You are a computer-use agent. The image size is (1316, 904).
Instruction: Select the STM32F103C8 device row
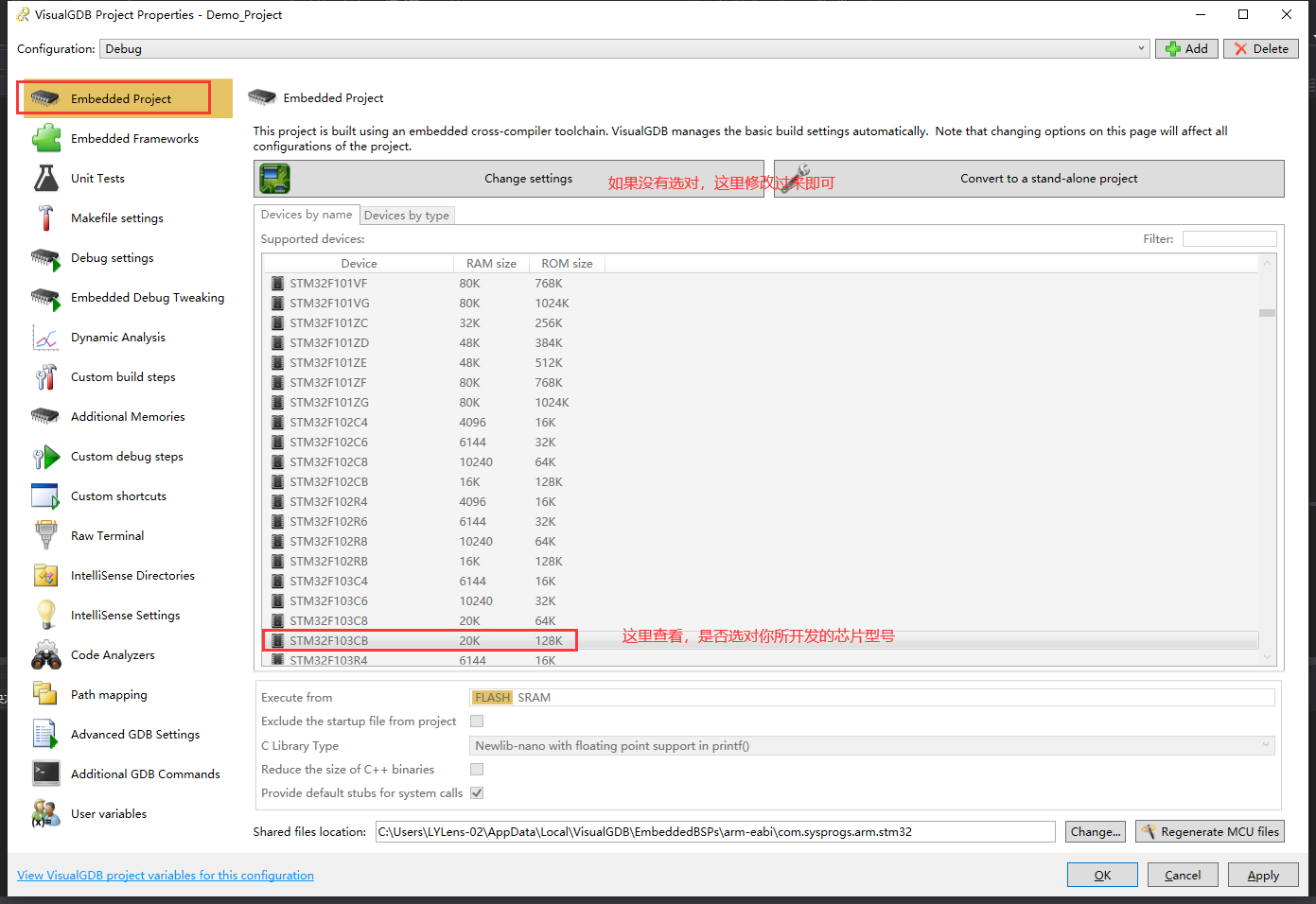point(761,621)
